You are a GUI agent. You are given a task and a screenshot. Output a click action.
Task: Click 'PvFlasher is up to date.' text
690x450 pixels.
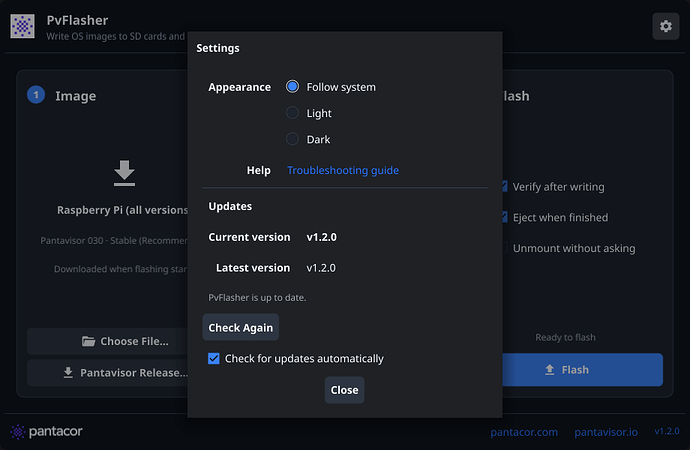tap(257, 297)
